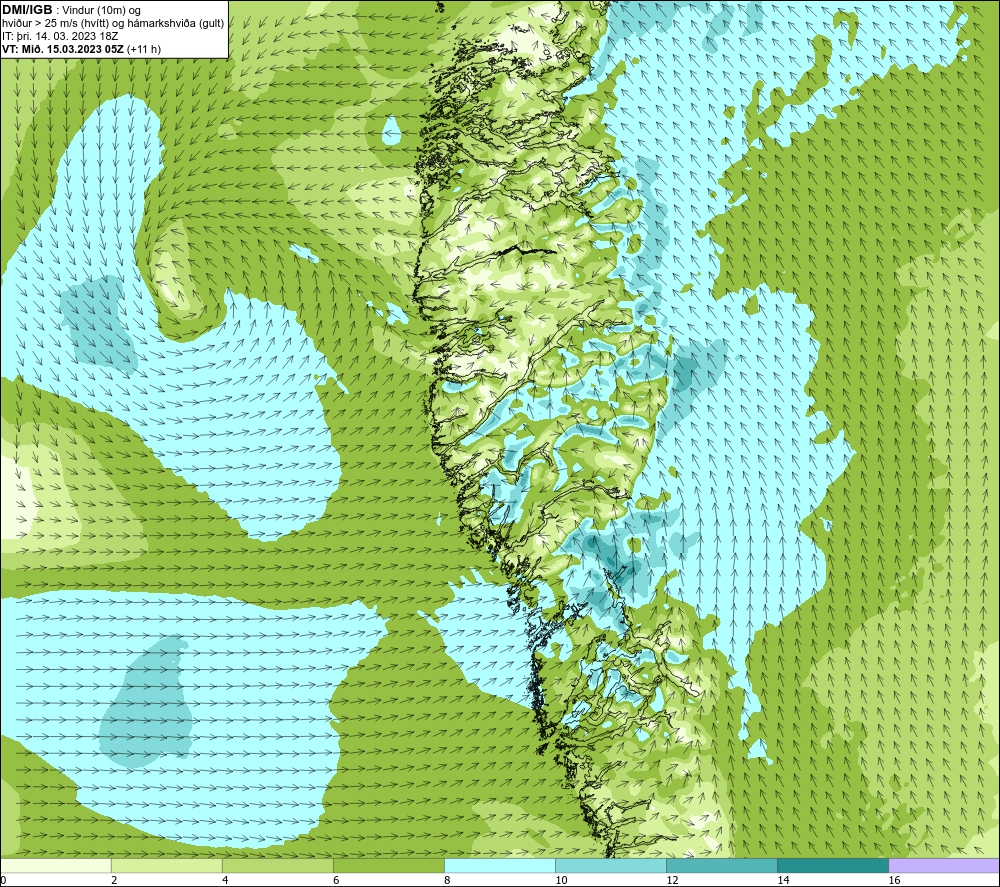Click the 0–2 m/s pale legend swatch
The height and width of the screenshot is (887, 1000).
(x=56, y=865)
